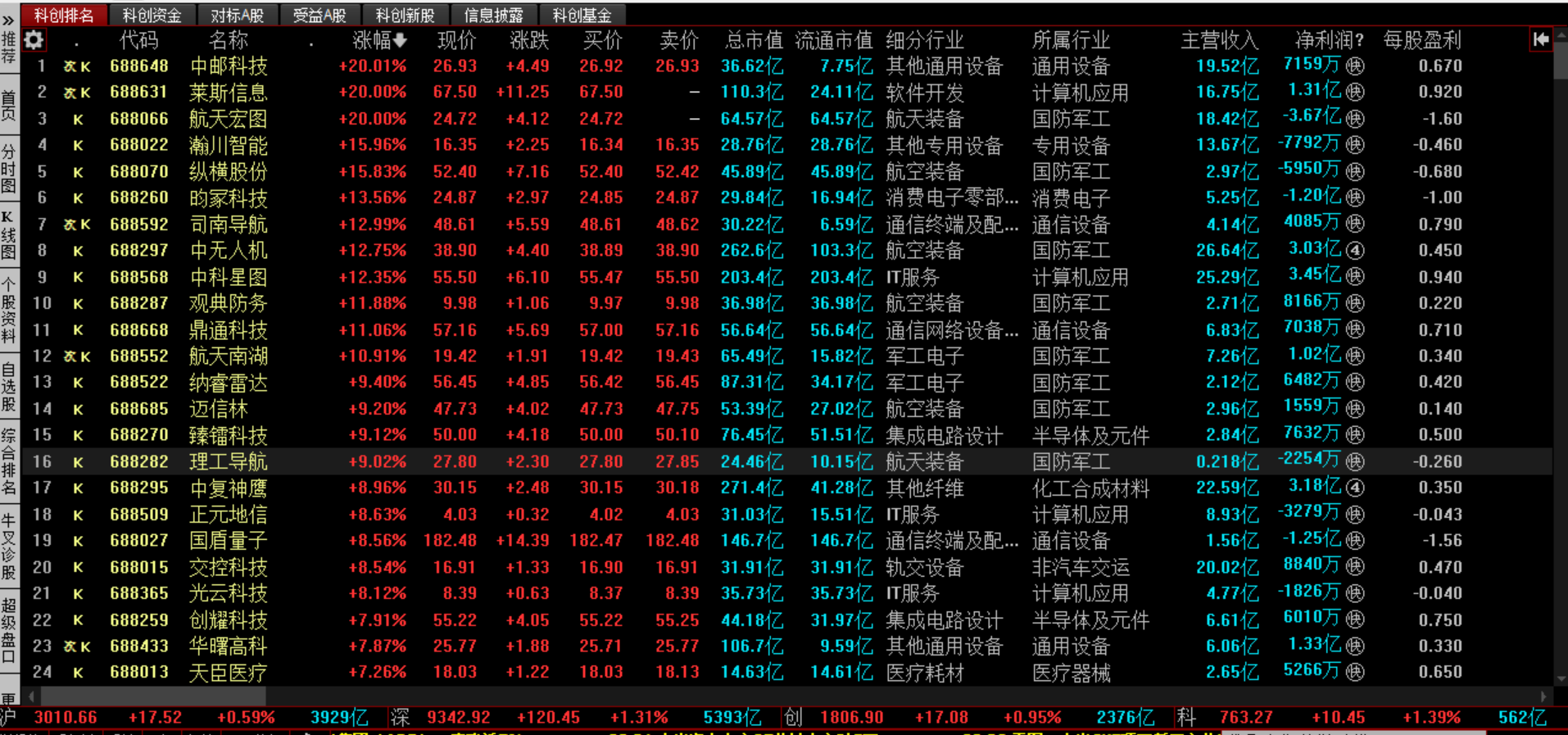Click the 快 badge next to 5266万
This screenshot has width=1568, height=735.
1355,673
